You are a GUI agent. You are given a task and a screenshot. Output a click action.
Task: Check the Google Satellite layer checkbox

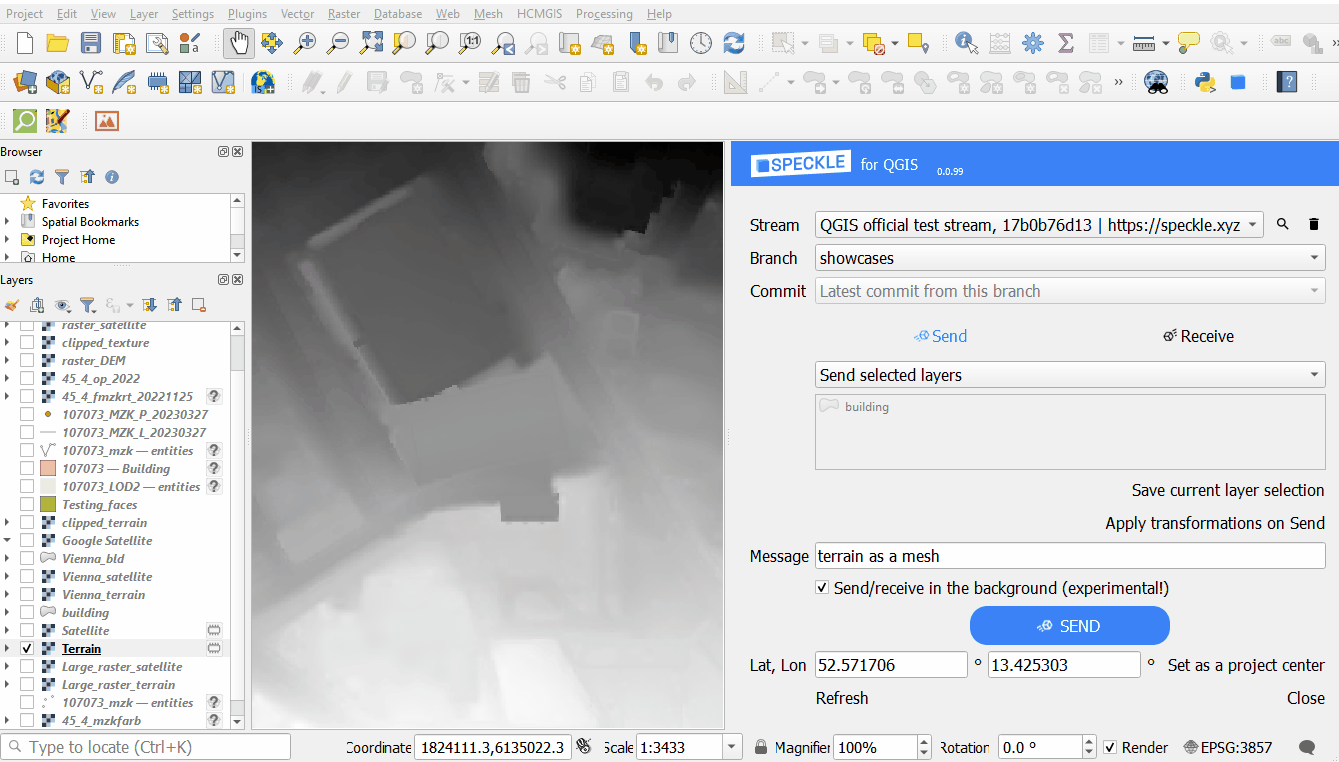27,541
